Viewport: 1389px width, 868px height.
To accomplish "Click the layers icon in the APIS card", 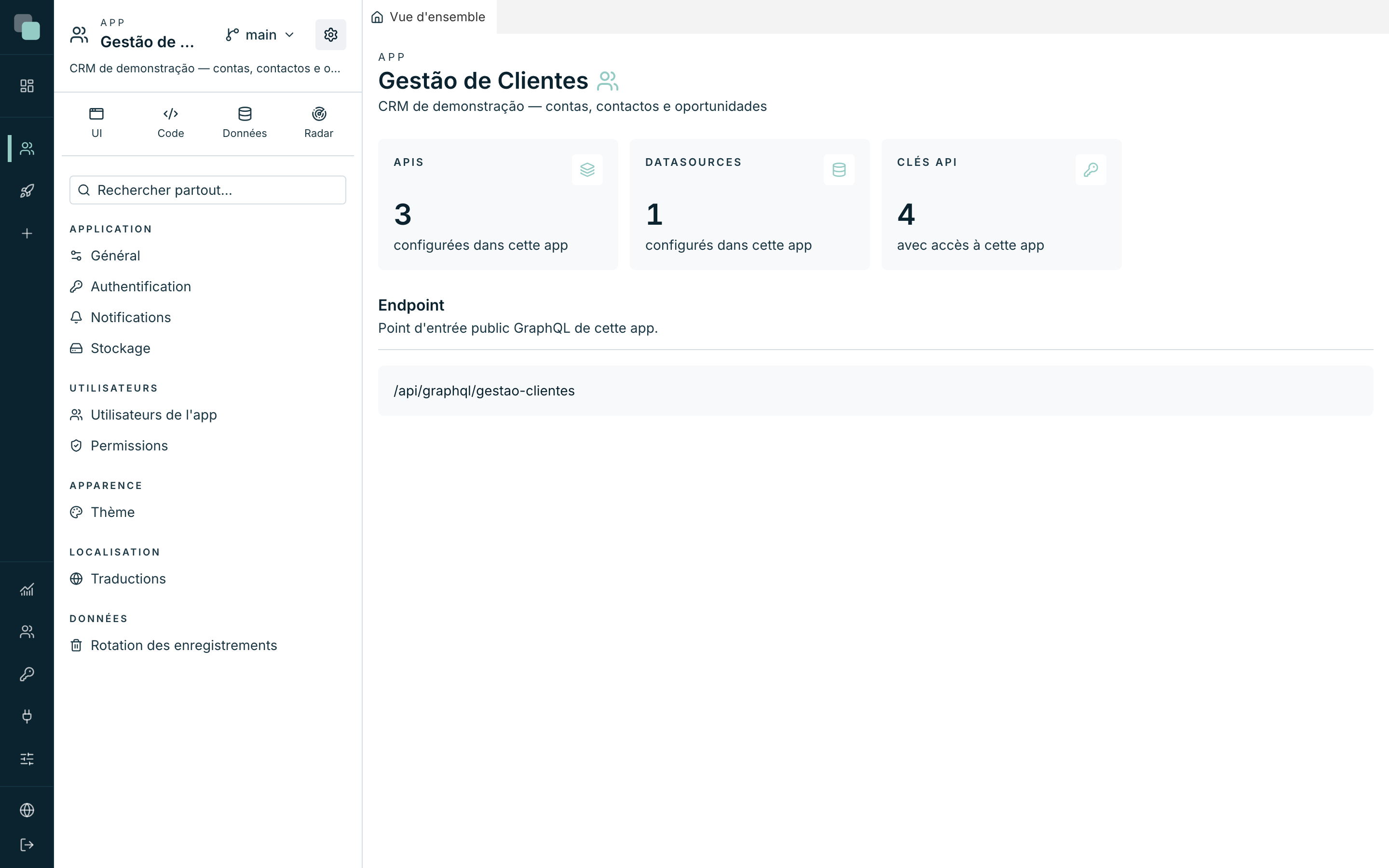I will pos(587,170).
